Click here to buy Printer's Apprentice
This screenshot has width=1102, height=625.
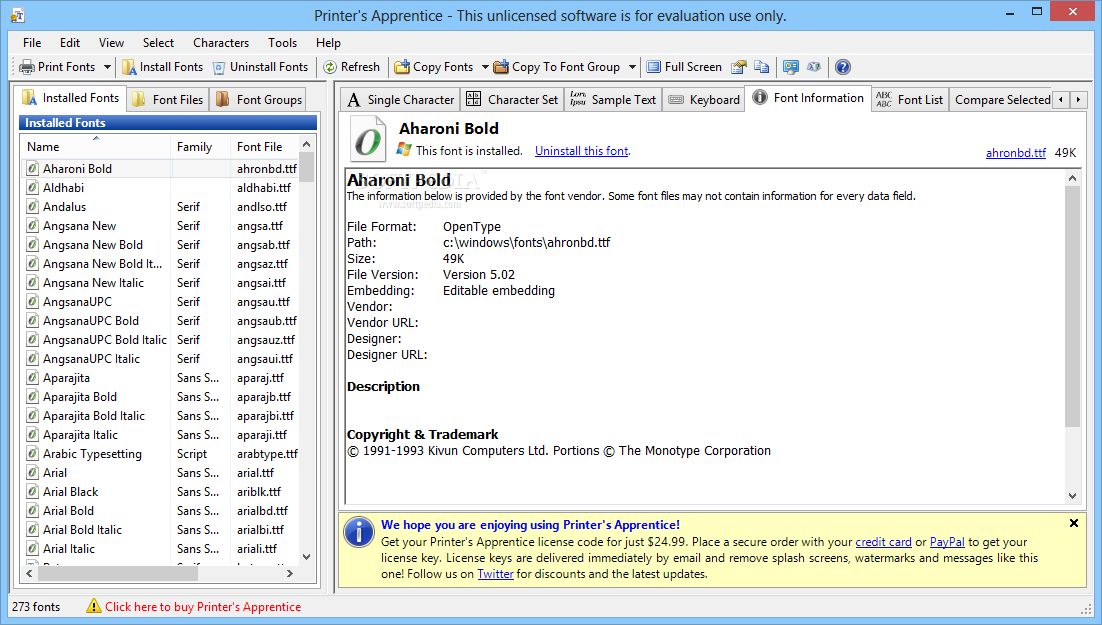point(203,607)
